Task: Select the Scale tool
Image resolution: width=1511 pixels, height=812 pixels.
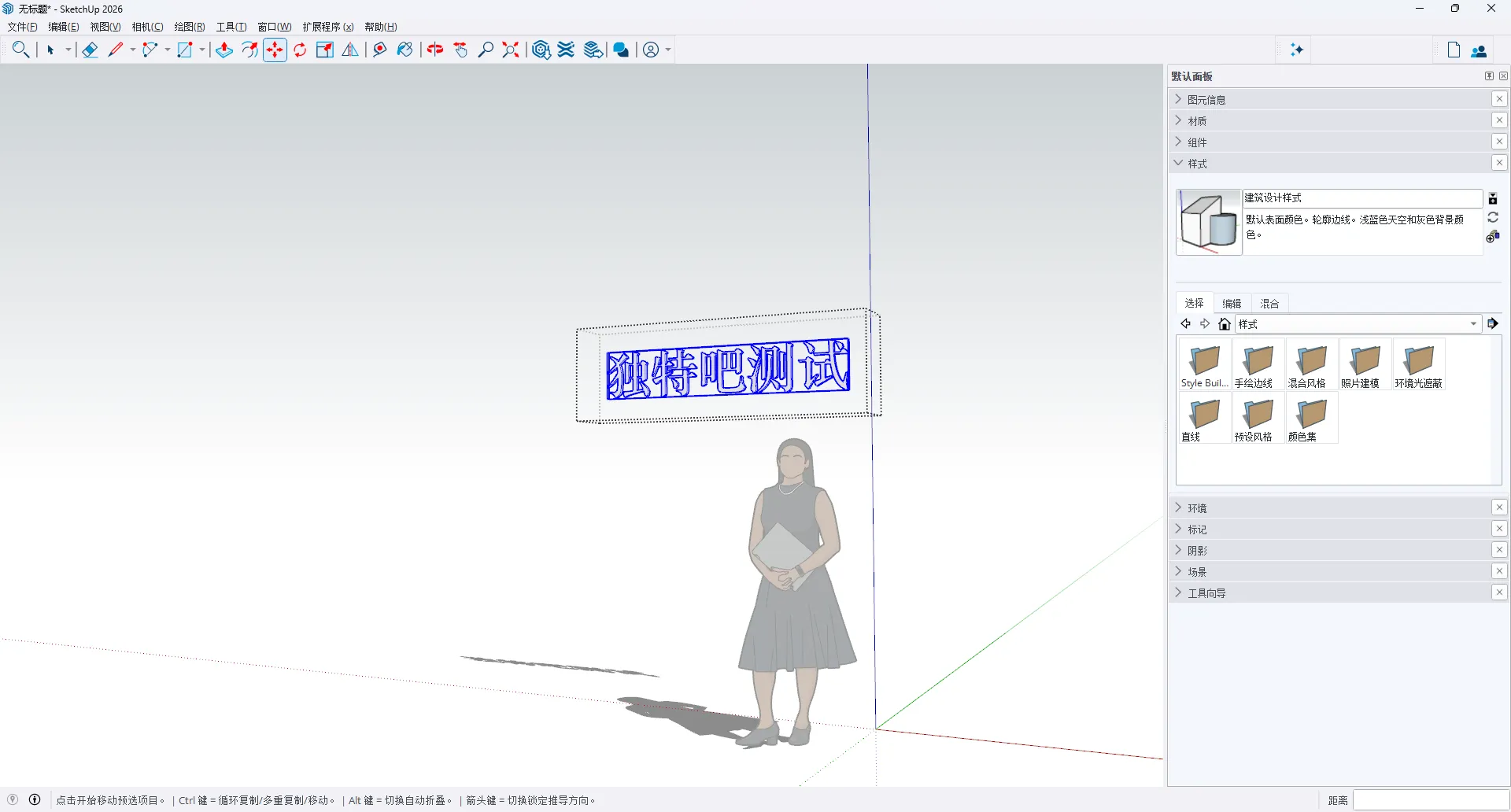Action: [x=323, y=50]
